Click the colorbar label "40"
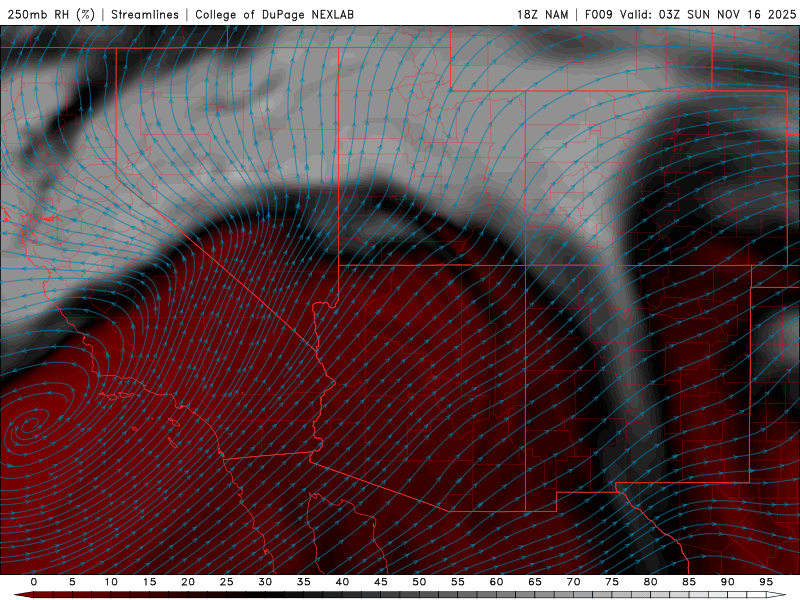 click(x=342, y=582)
